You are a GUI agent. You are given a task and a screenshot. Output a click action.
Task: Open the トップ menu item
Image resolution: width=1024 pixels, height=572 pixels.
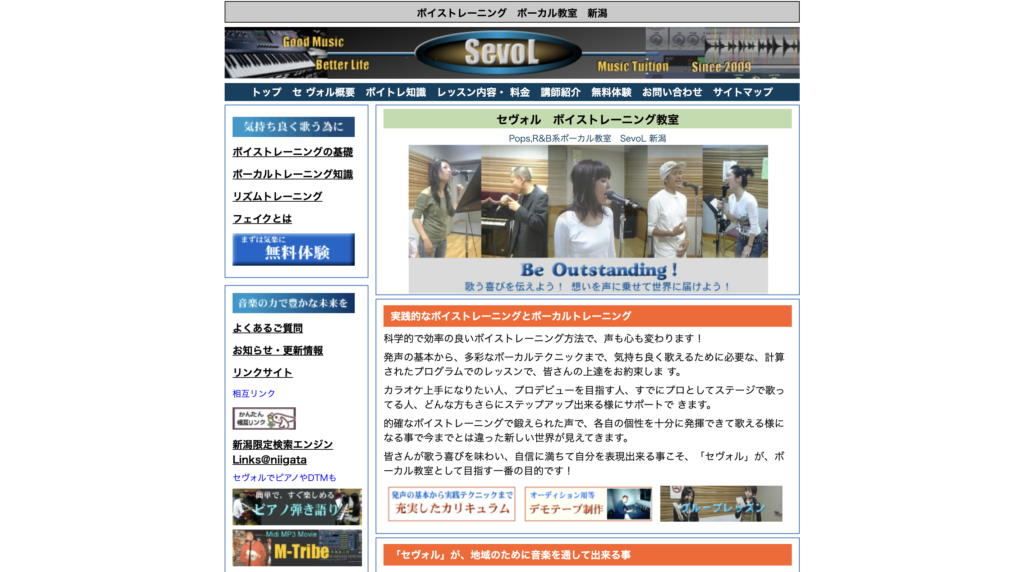266,92
